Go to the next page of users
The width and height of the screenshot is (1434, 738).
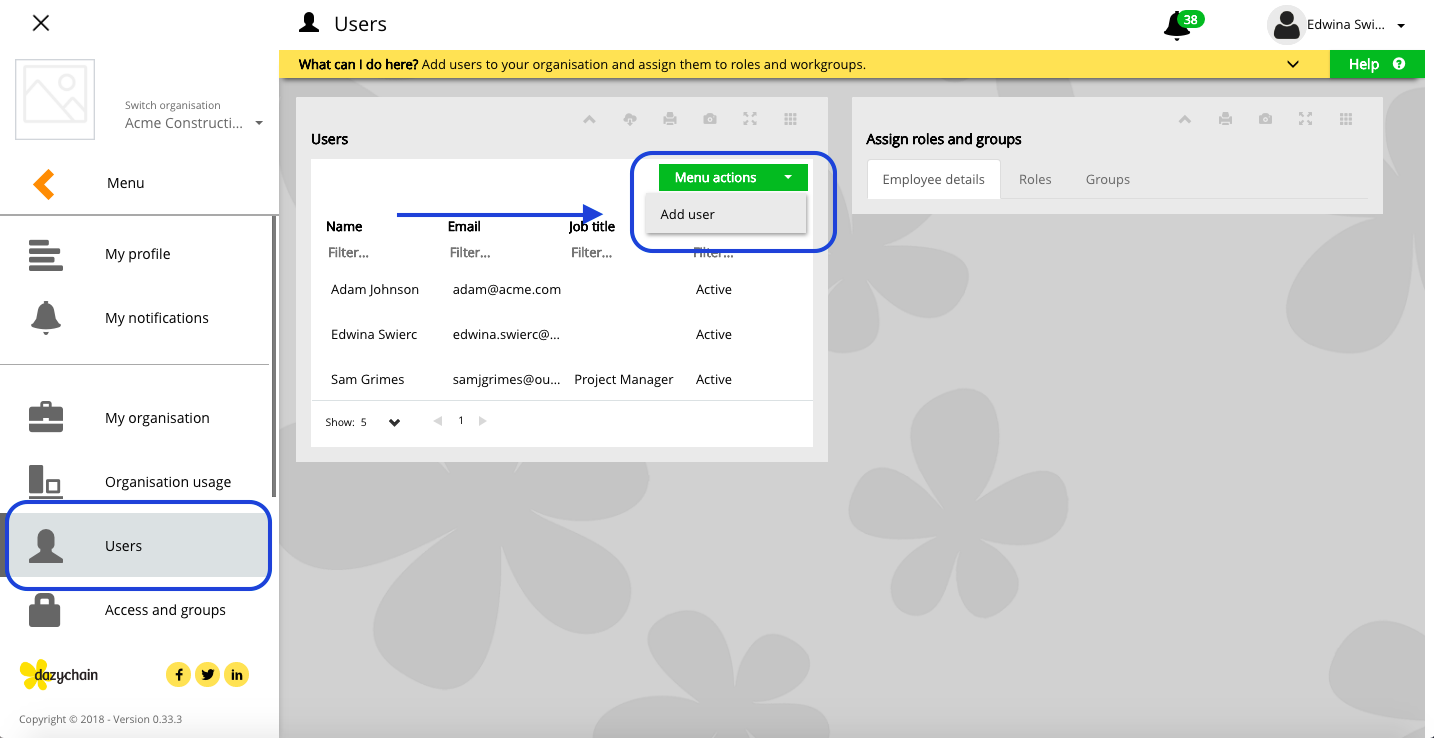coord(483,421)
